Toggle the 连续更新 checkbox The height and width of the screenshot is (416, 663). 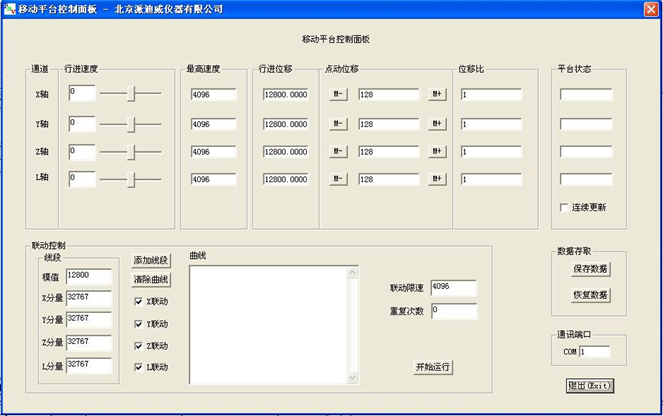tap(564, 207)
